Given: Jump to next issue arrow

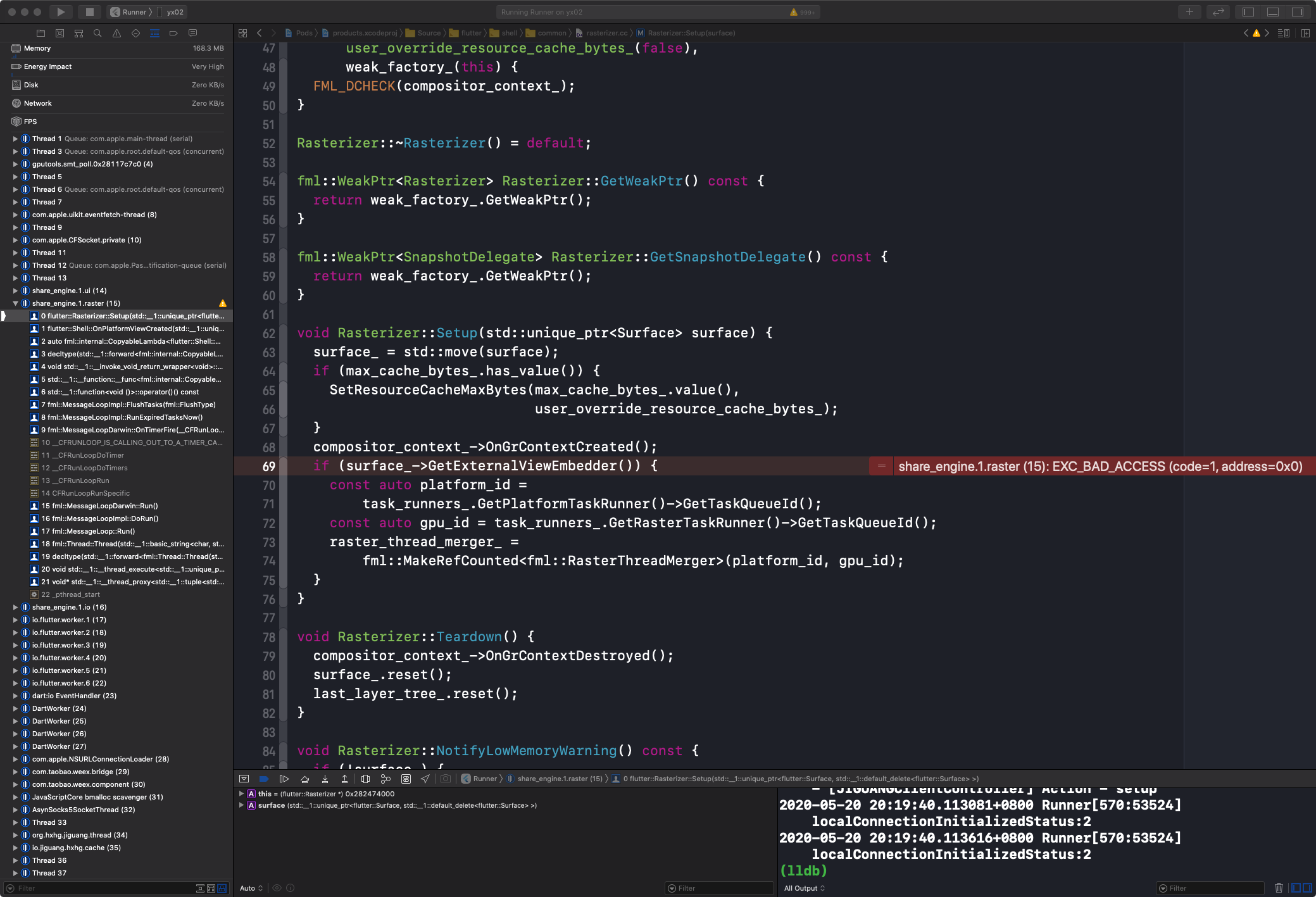Looking at the screenshot, I should click(1267, 33).
